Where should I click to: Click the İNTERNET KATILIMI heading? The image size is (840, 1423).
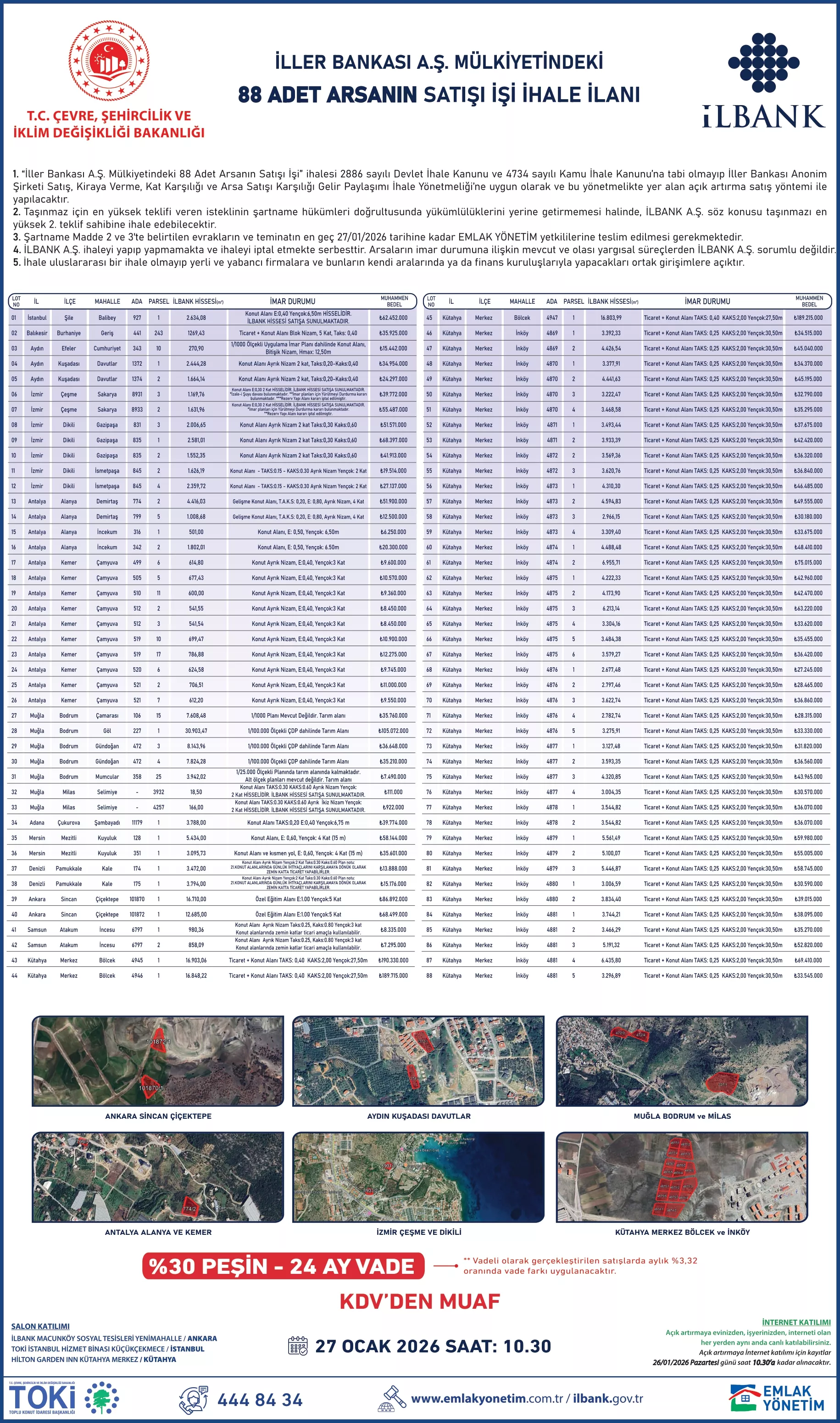point(796,1322)
